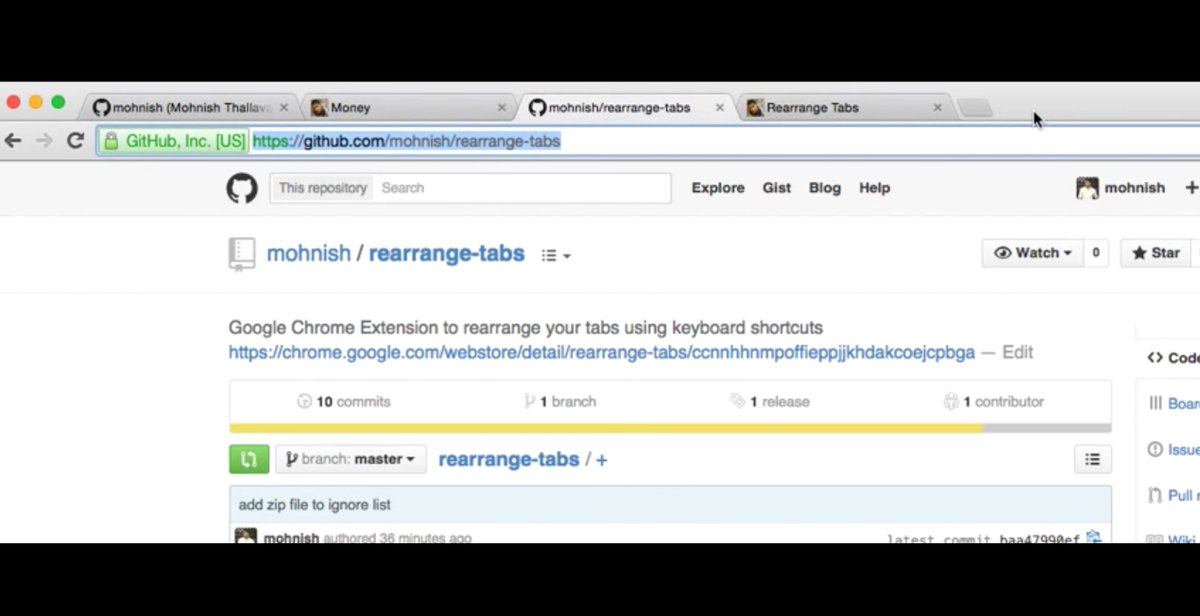
Task: Click the green lock security icon
Action: coord(111,141)
